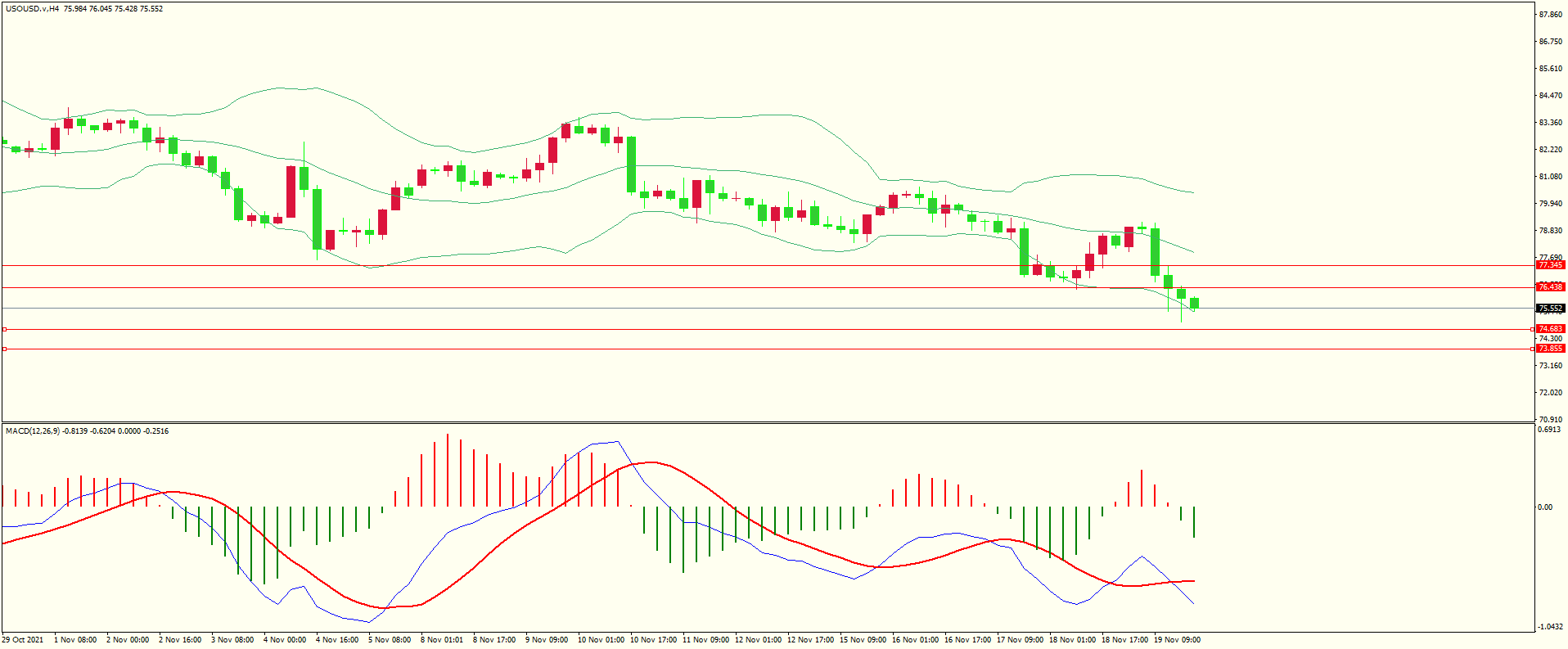Click the 84.470 price axis label

pyautogui.click(x=1551, y=96)
